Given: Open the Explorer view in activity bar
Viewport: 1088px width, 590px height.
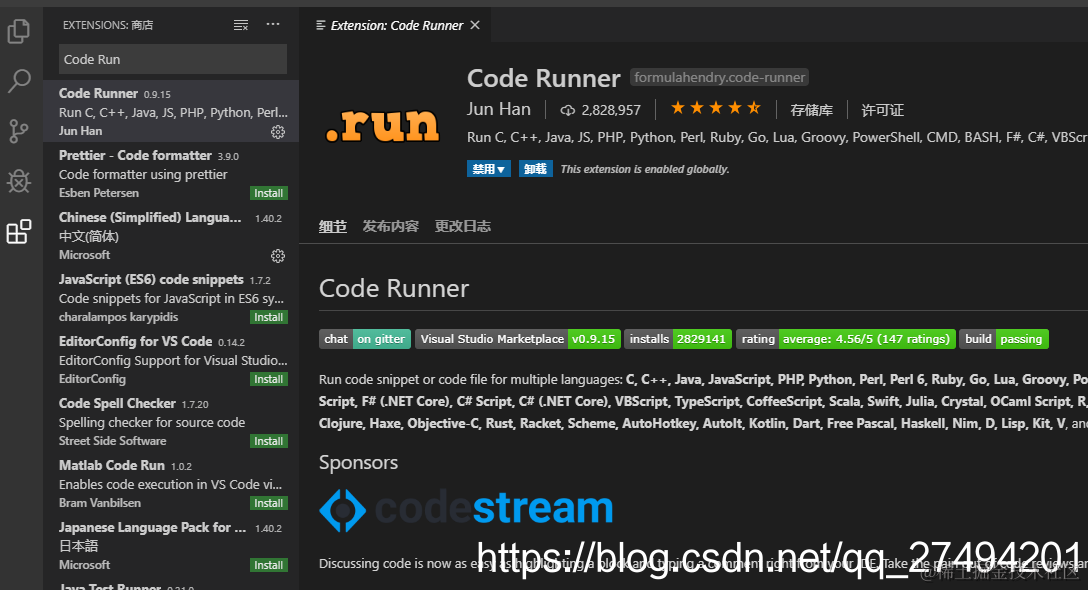Looking at the screenshot, I should click(19, 31).
